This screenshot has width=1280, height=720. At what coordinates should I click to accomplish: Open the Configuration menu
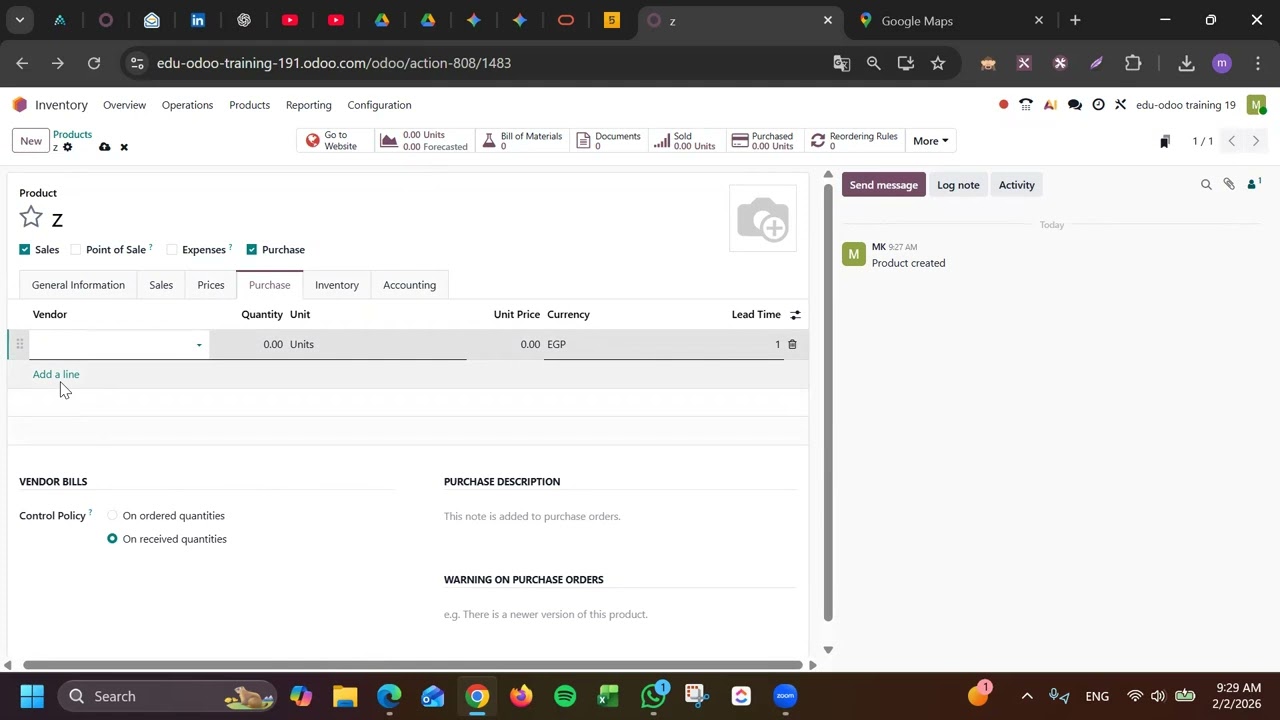pos(379,105)
